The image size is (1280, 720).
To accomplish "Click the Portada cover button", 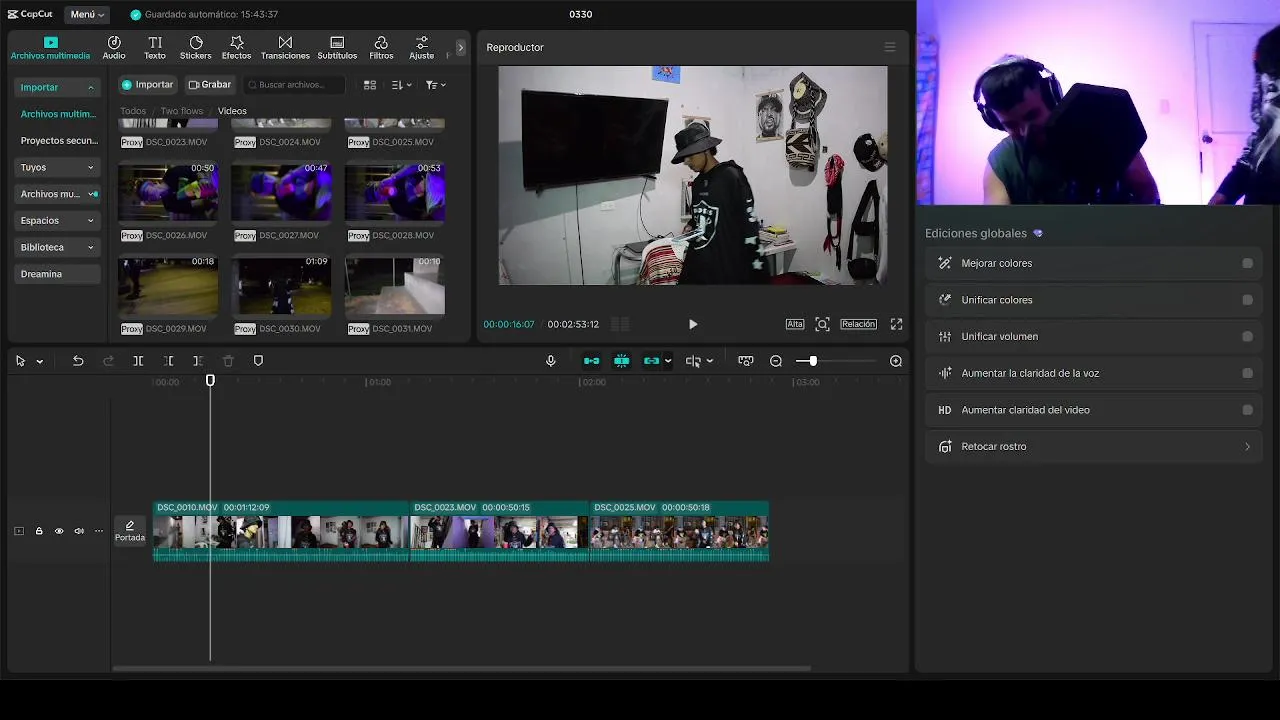I will [130, 531].
